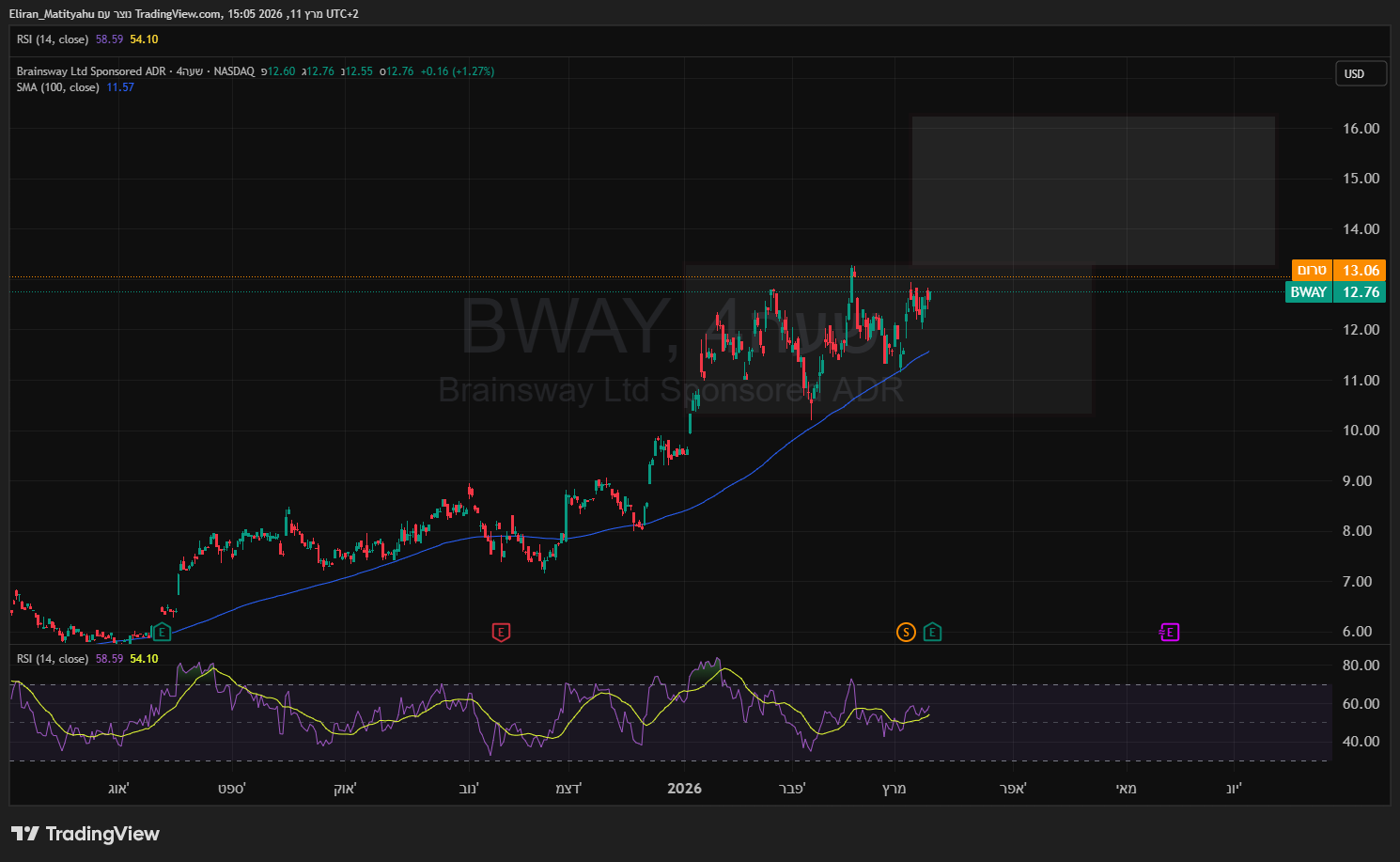The height and width of the screenshot is (862, 1400).
Task: Click the מרץ month label on the time axis
Action: [x=894, y=789]
